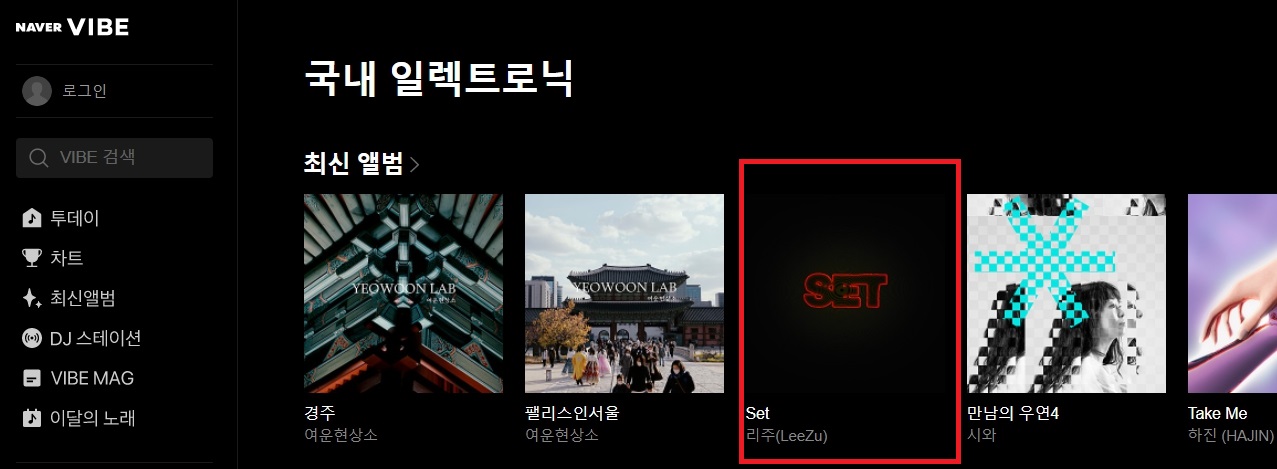
Task: Click the NAVER VIBE logo
Action: point(72,27)
